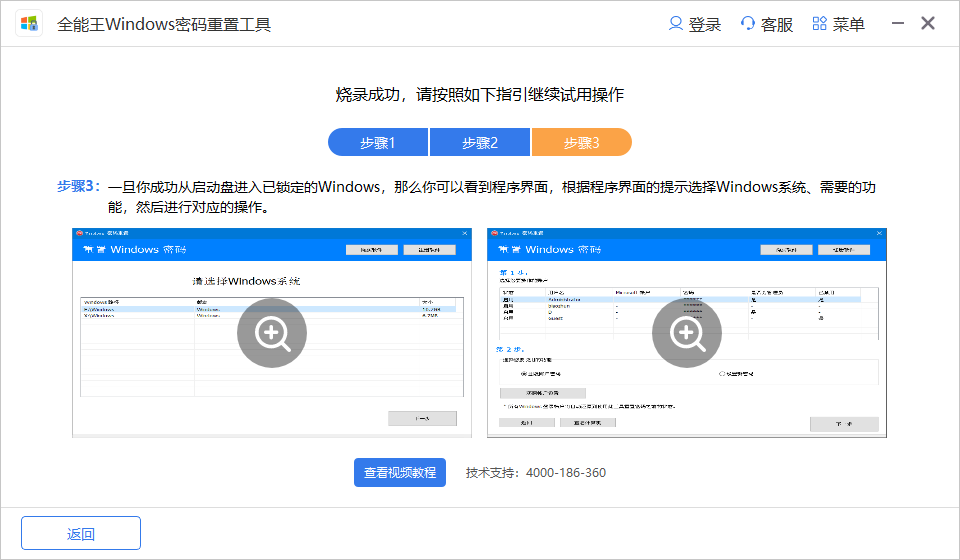Click the 全能王Windows密码重置工具 window title
Screen dimensions: 960x560
tap(164, 24)
